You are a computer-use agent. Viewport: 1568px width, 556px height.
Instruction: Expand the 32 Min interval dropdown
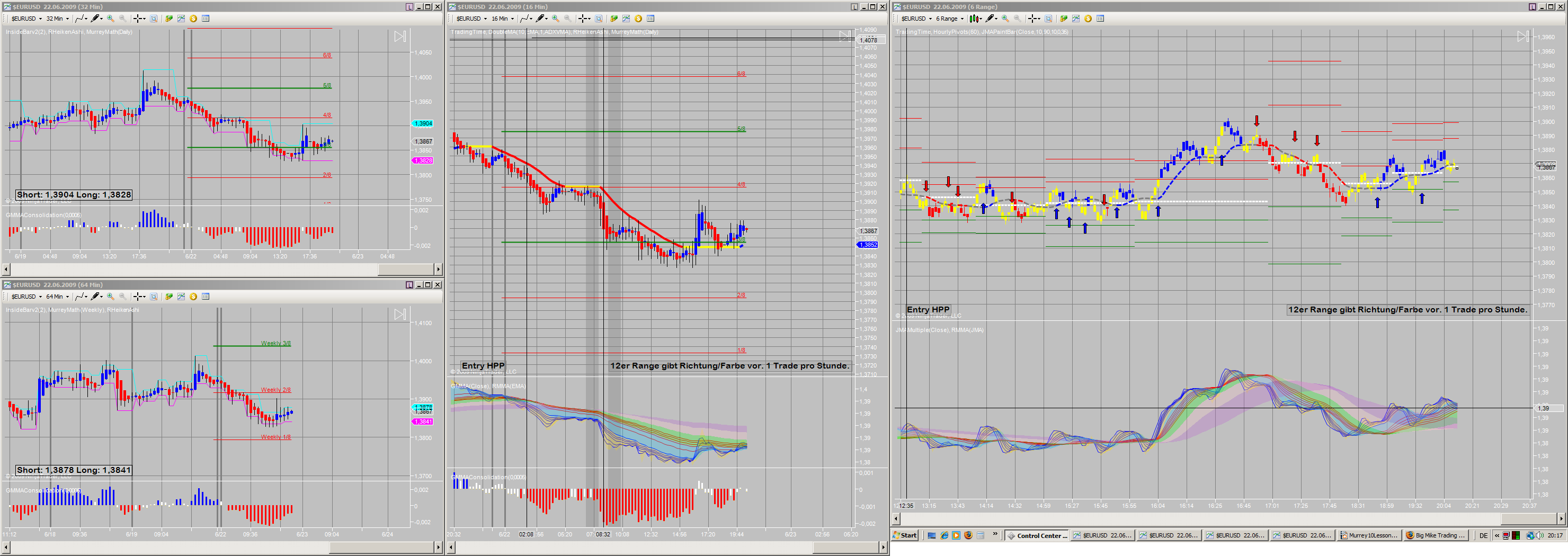[57, 19]
